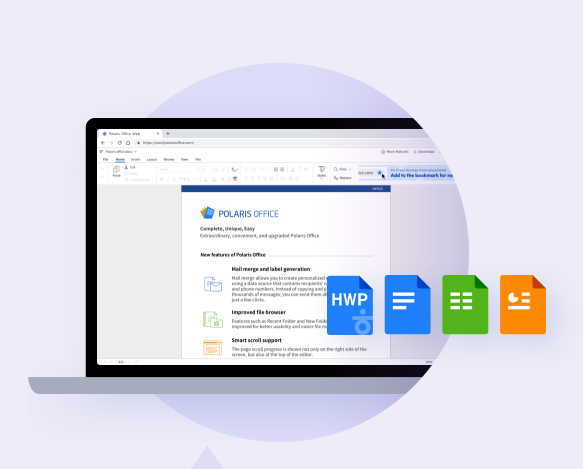Open a new browser tab with plus
The height and width of the screenshot is (469, 583).
pyautogui.click(x=168, y=134)
